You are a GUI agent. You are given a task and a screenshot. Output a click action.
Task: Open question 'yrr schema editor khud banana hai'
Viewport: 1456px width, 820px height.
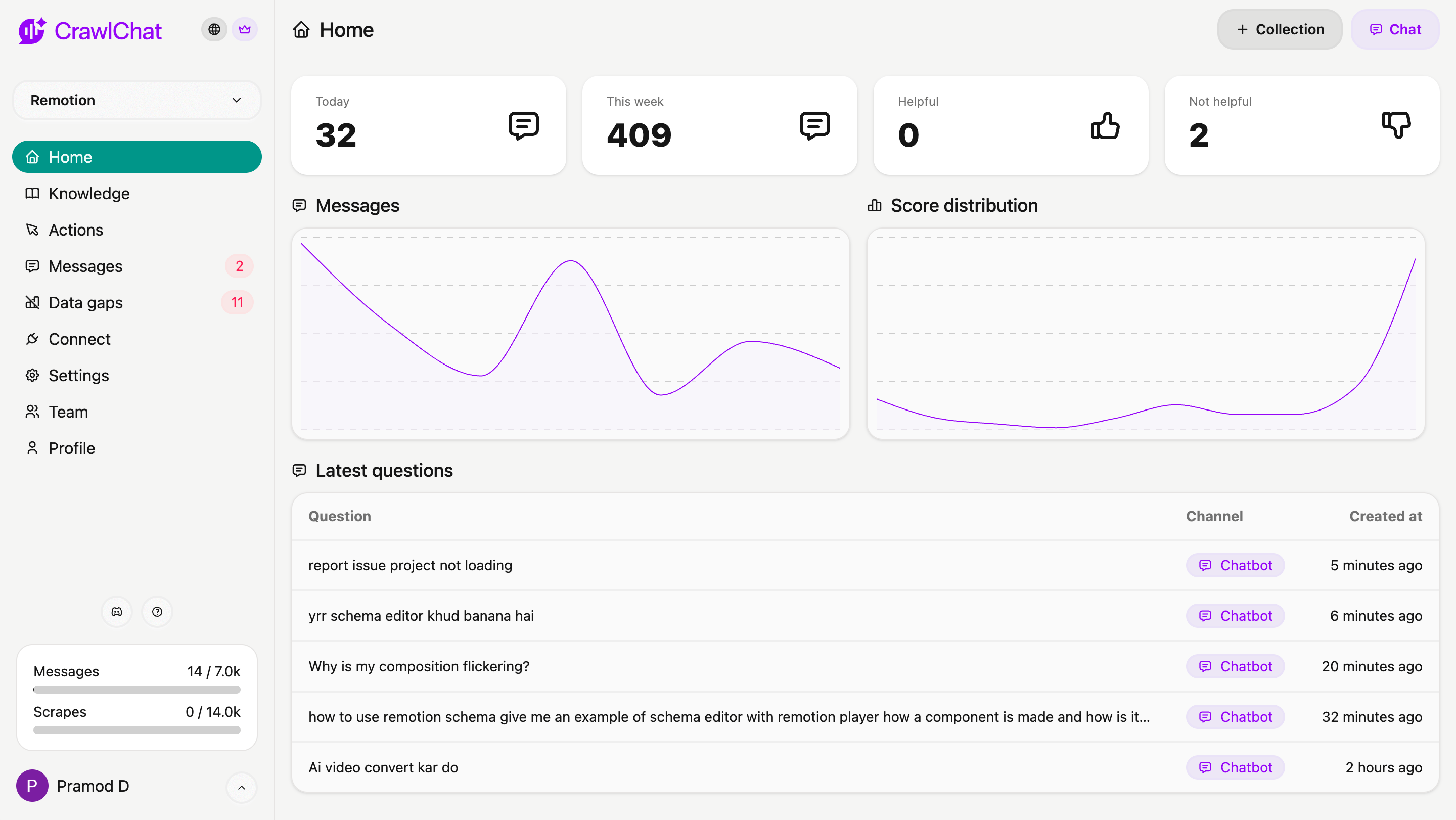pyautogui.click(x=421, y=615)
